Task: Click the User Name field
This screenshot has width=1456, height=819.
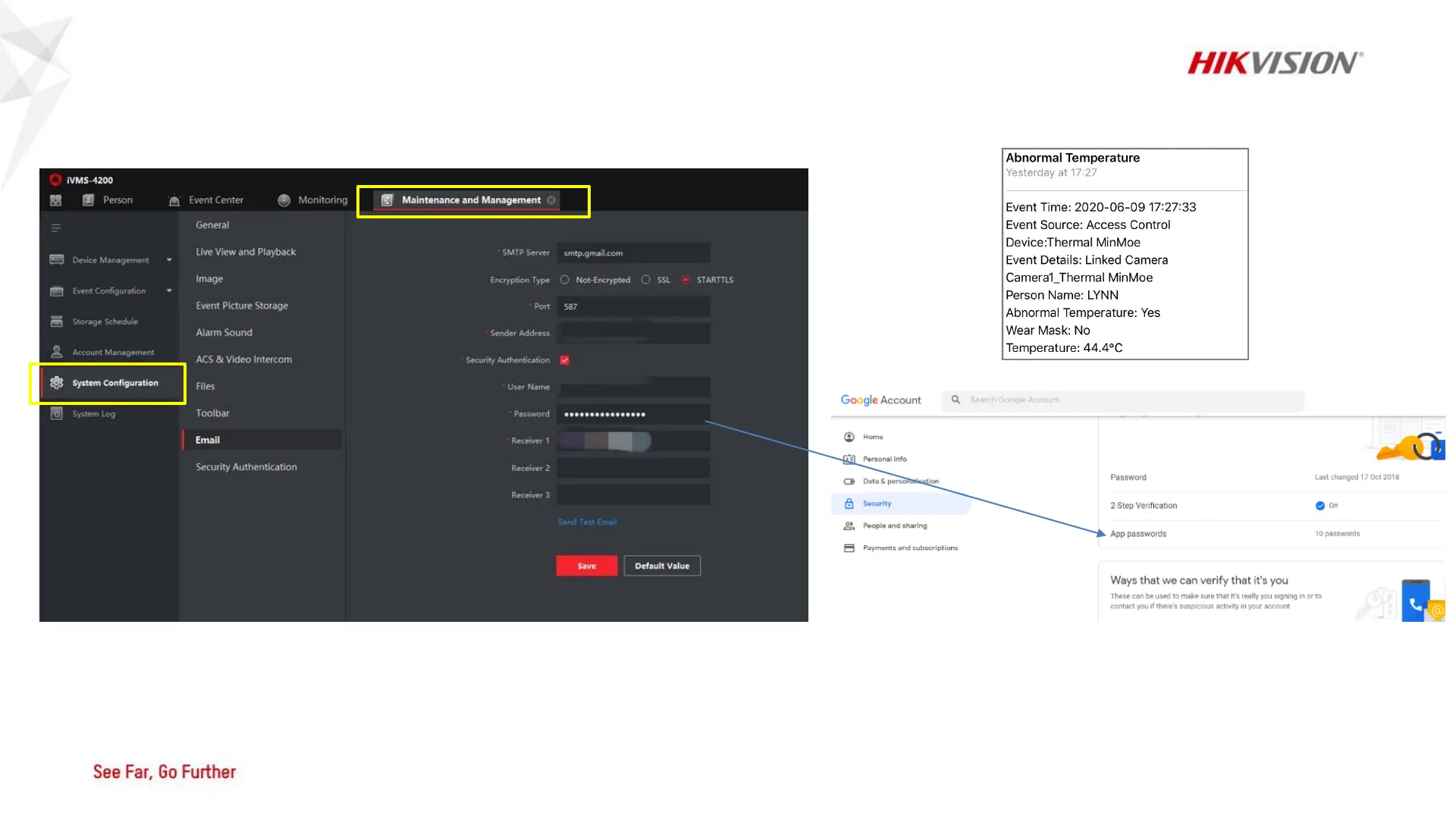Action: tap(633, 387)
